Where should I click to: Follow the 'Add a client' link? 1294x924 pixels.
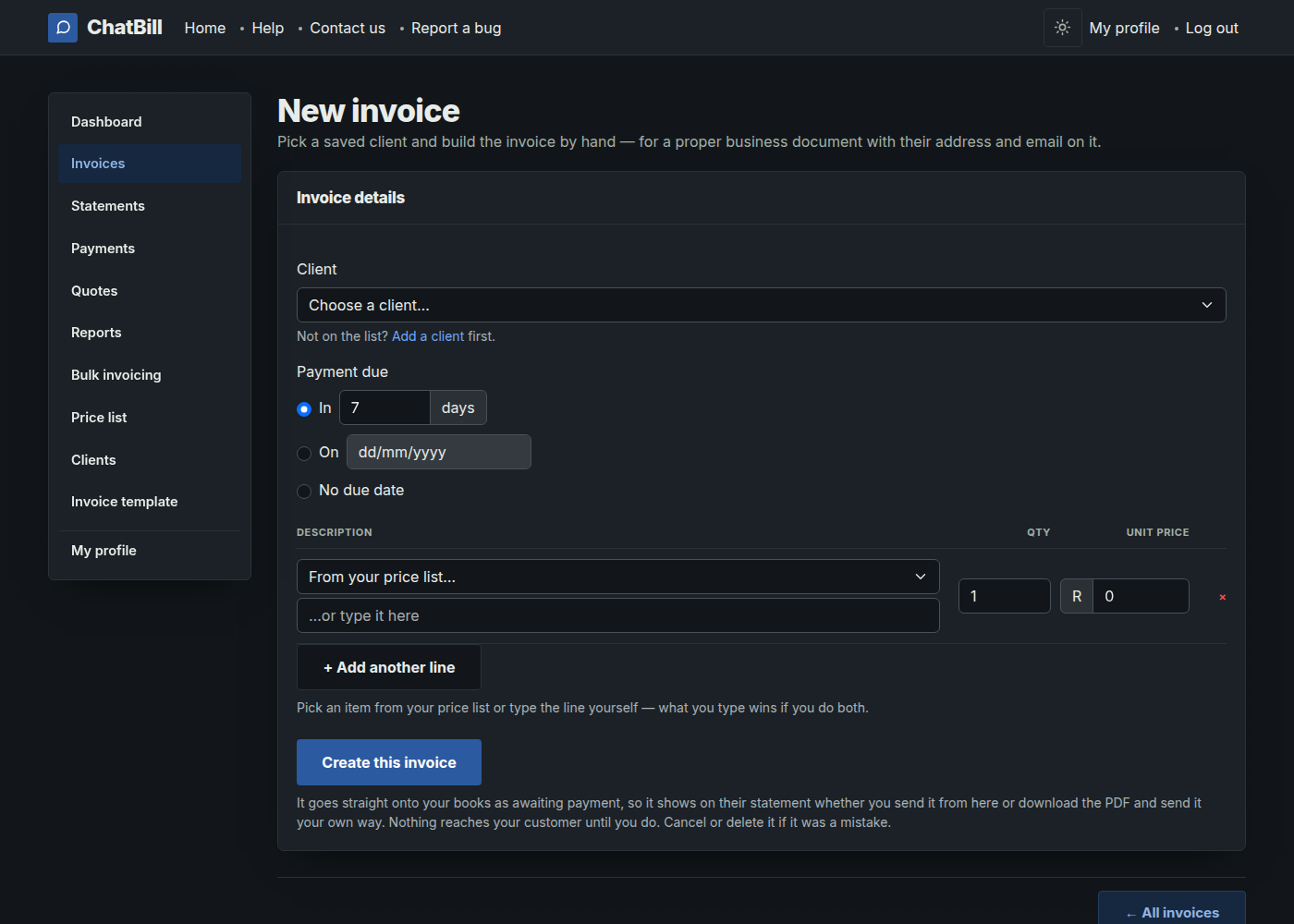pyautogui.click(x=428, y=336)
